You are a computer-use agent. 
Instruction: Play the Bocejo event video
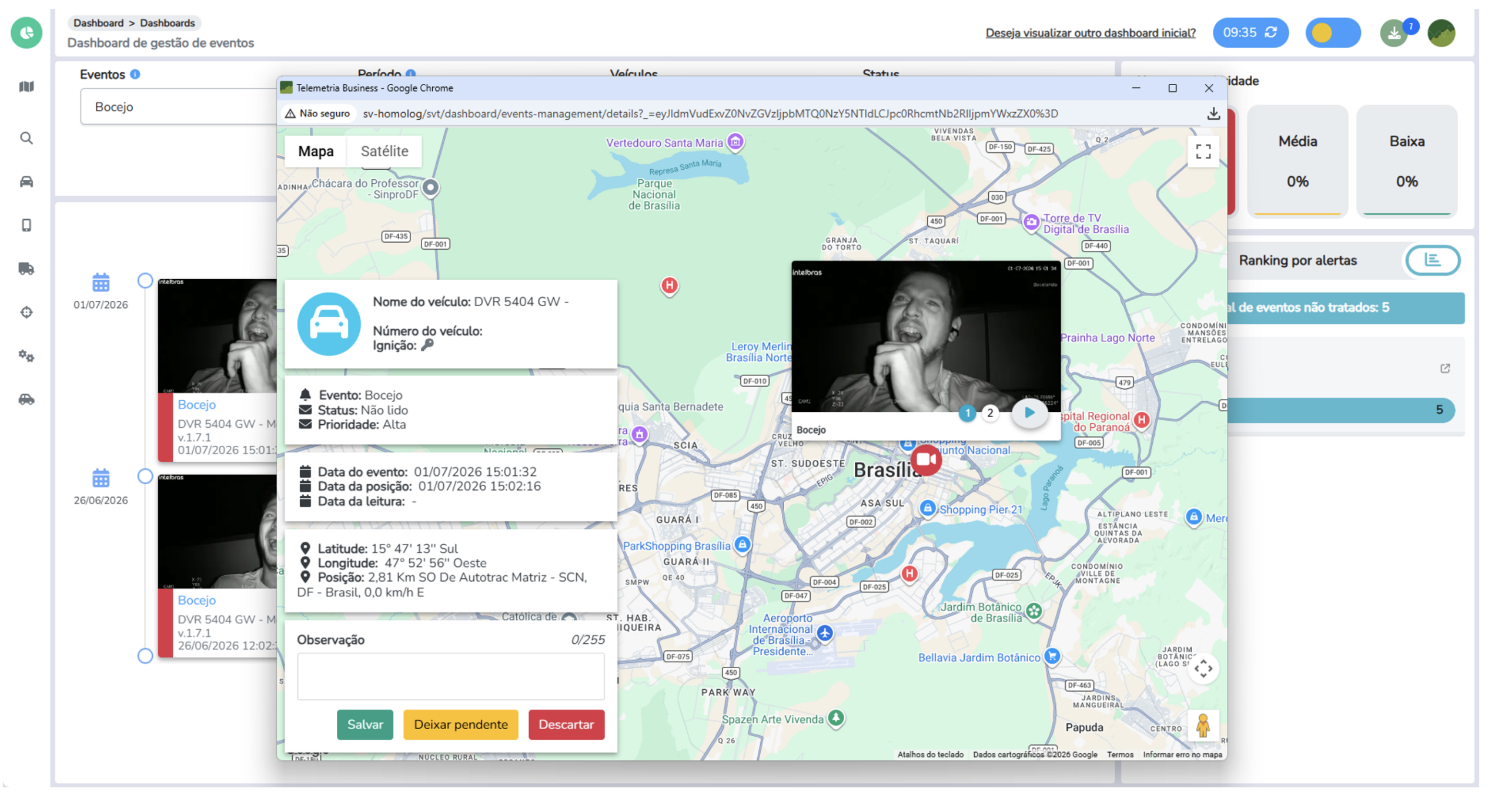1029,412
